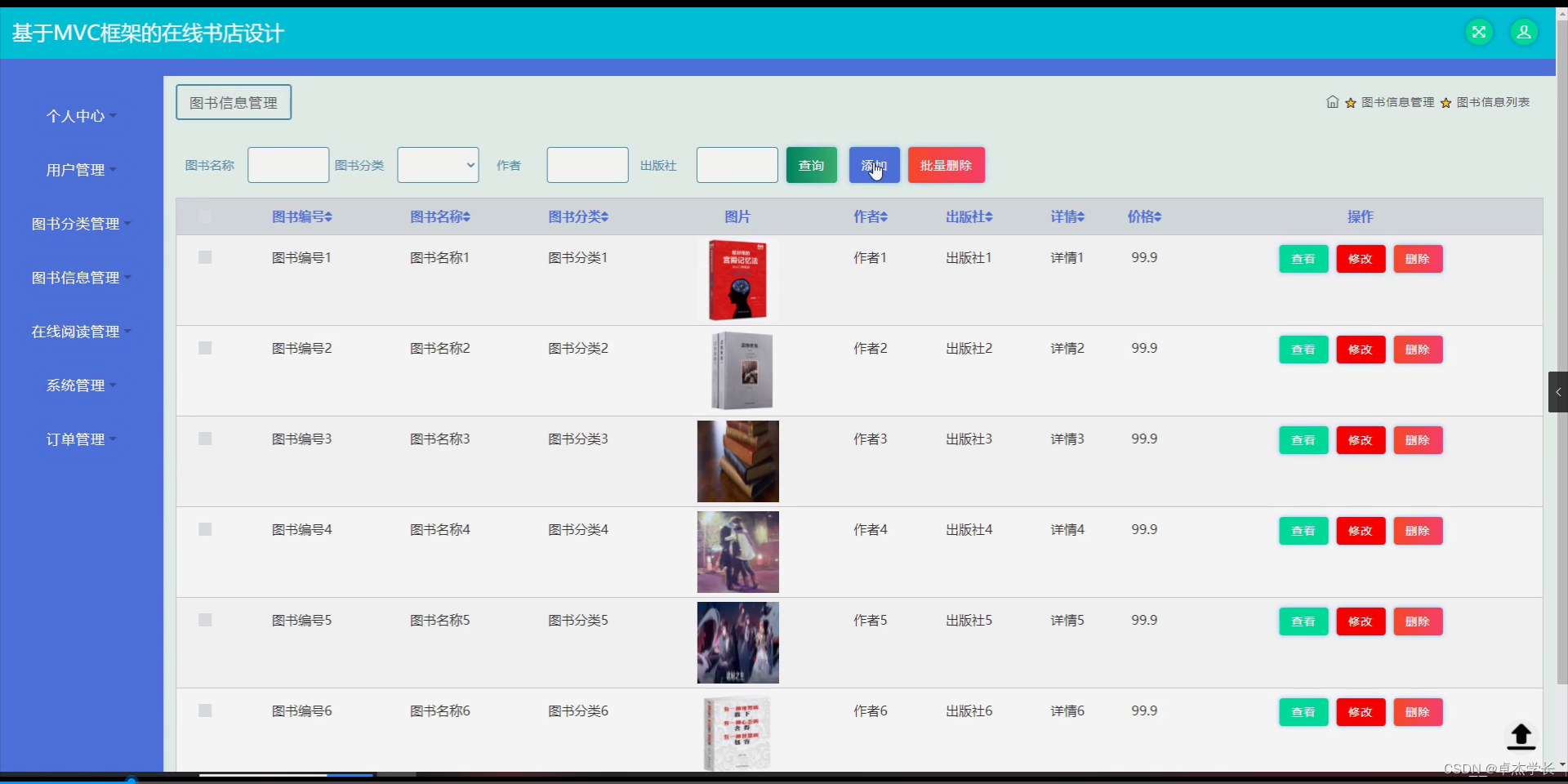Click the upload arrow icon at bottom right

(1521, 736)
